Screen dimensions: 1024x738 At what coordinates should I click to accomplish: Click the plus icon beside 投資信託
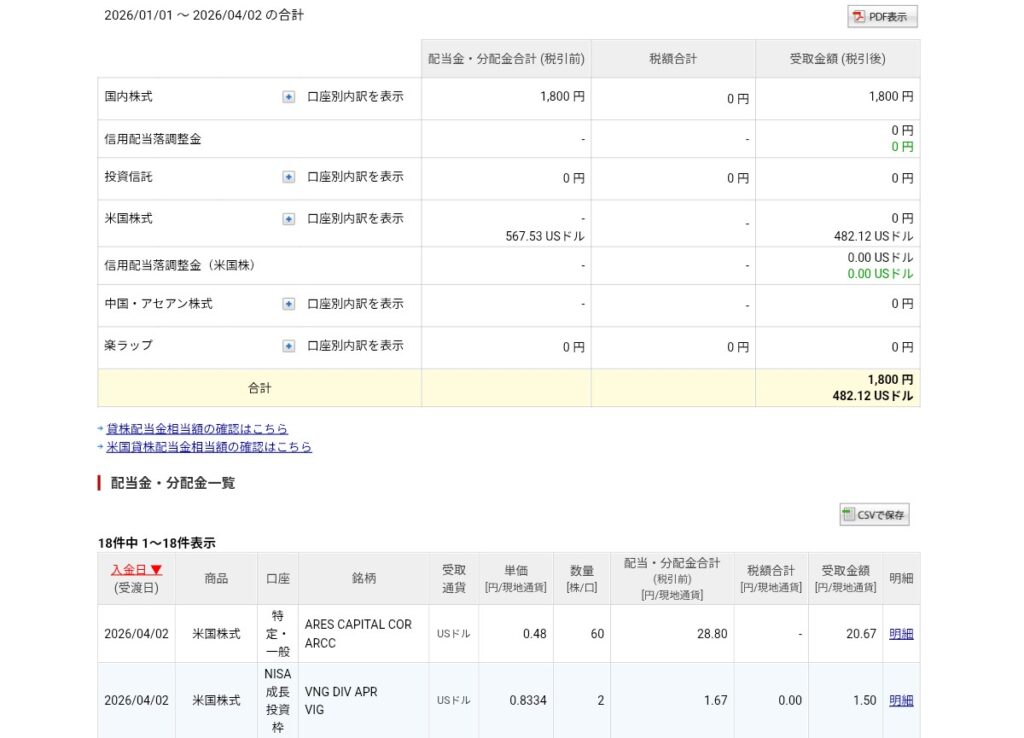point(288,177)
